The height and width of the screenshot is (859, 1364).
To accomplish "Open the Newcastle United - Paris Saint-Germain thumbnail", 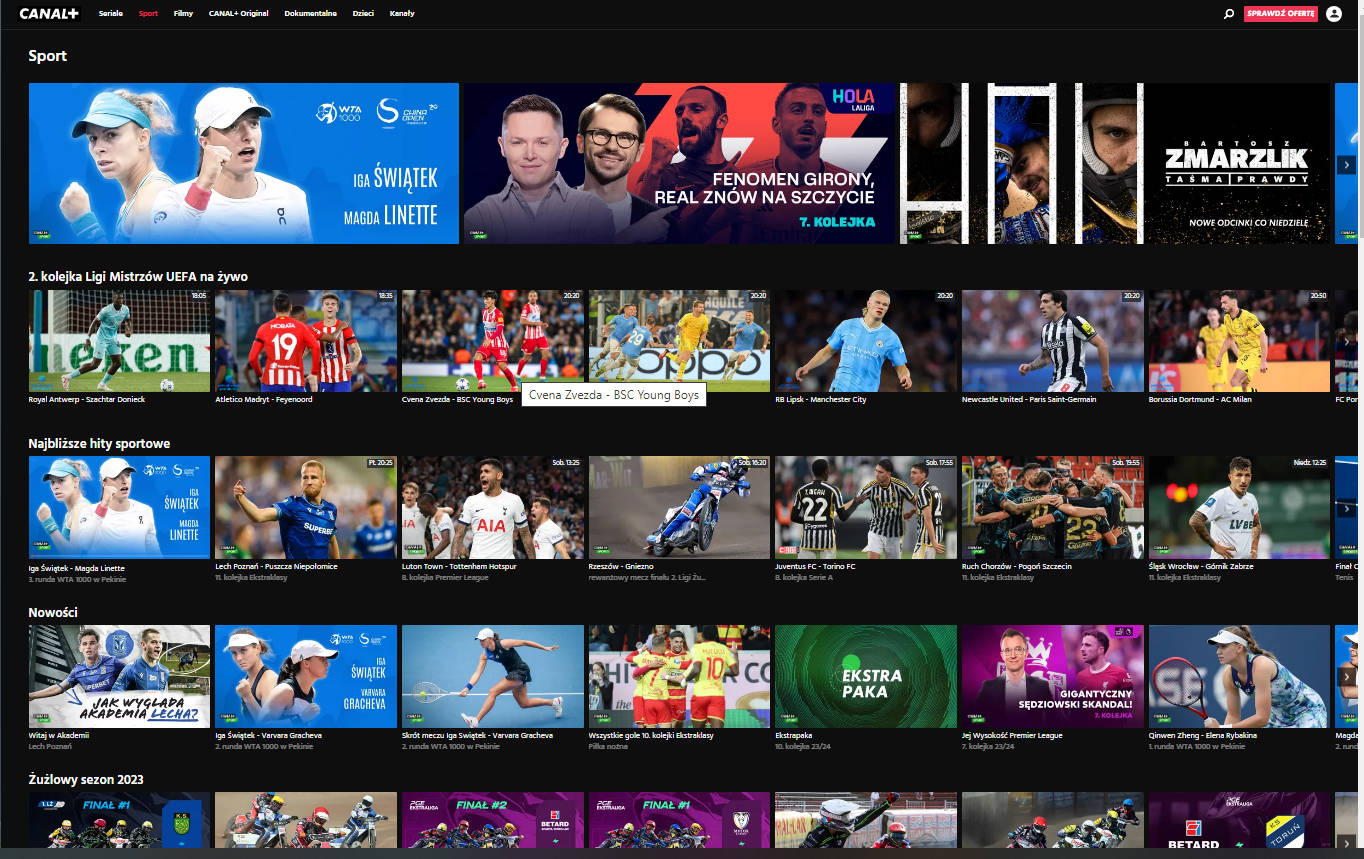I will coord(1053,341).
